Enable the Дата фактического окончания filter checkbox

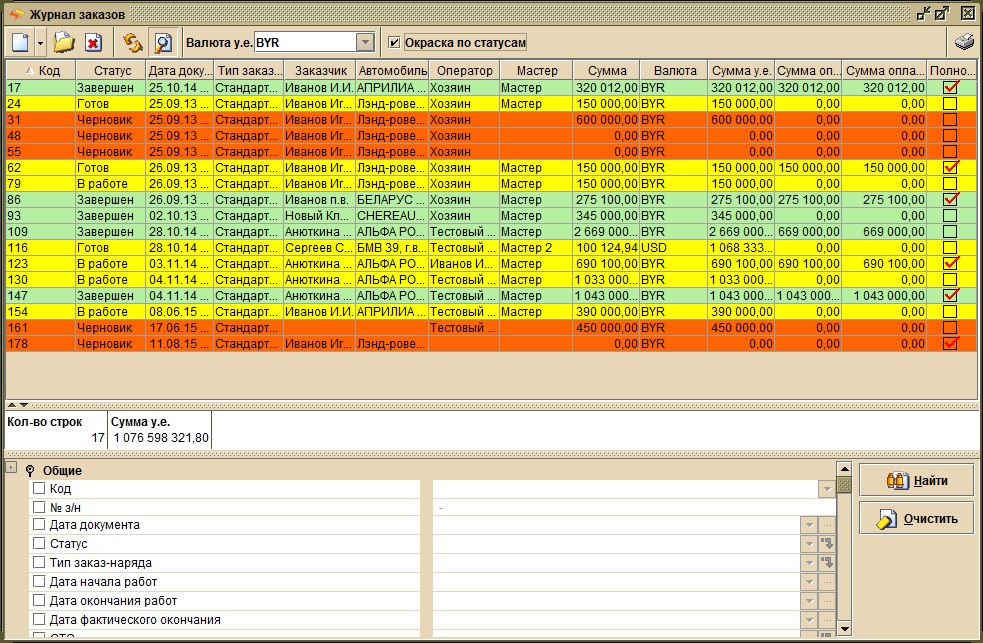[x=39, y=619]
